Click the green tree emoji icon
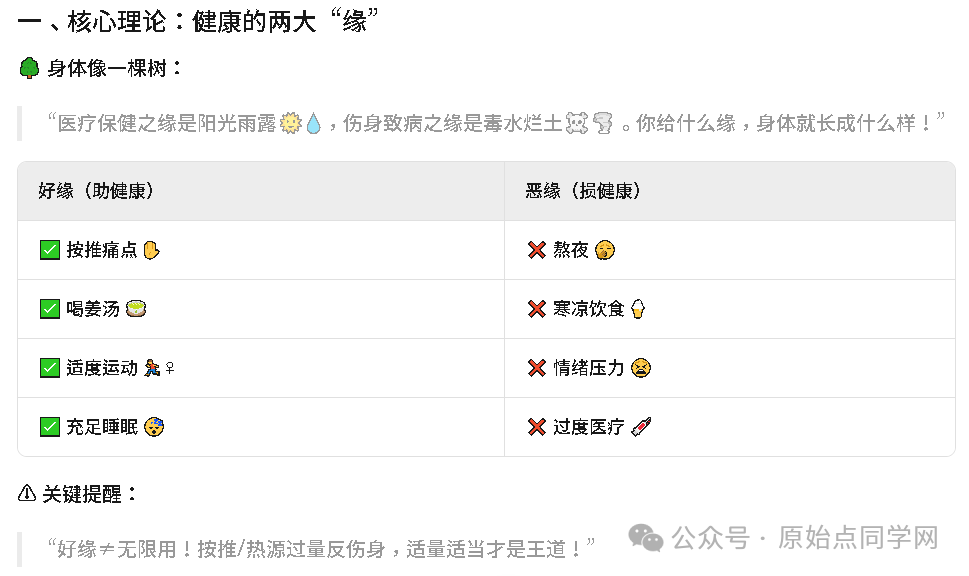 point(29,69)
